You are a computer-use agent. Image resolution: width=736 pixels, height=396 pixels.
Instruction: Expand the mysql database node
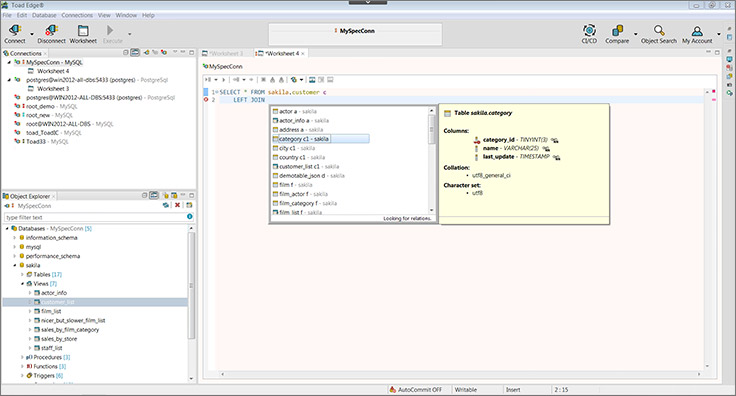(15, 247)
